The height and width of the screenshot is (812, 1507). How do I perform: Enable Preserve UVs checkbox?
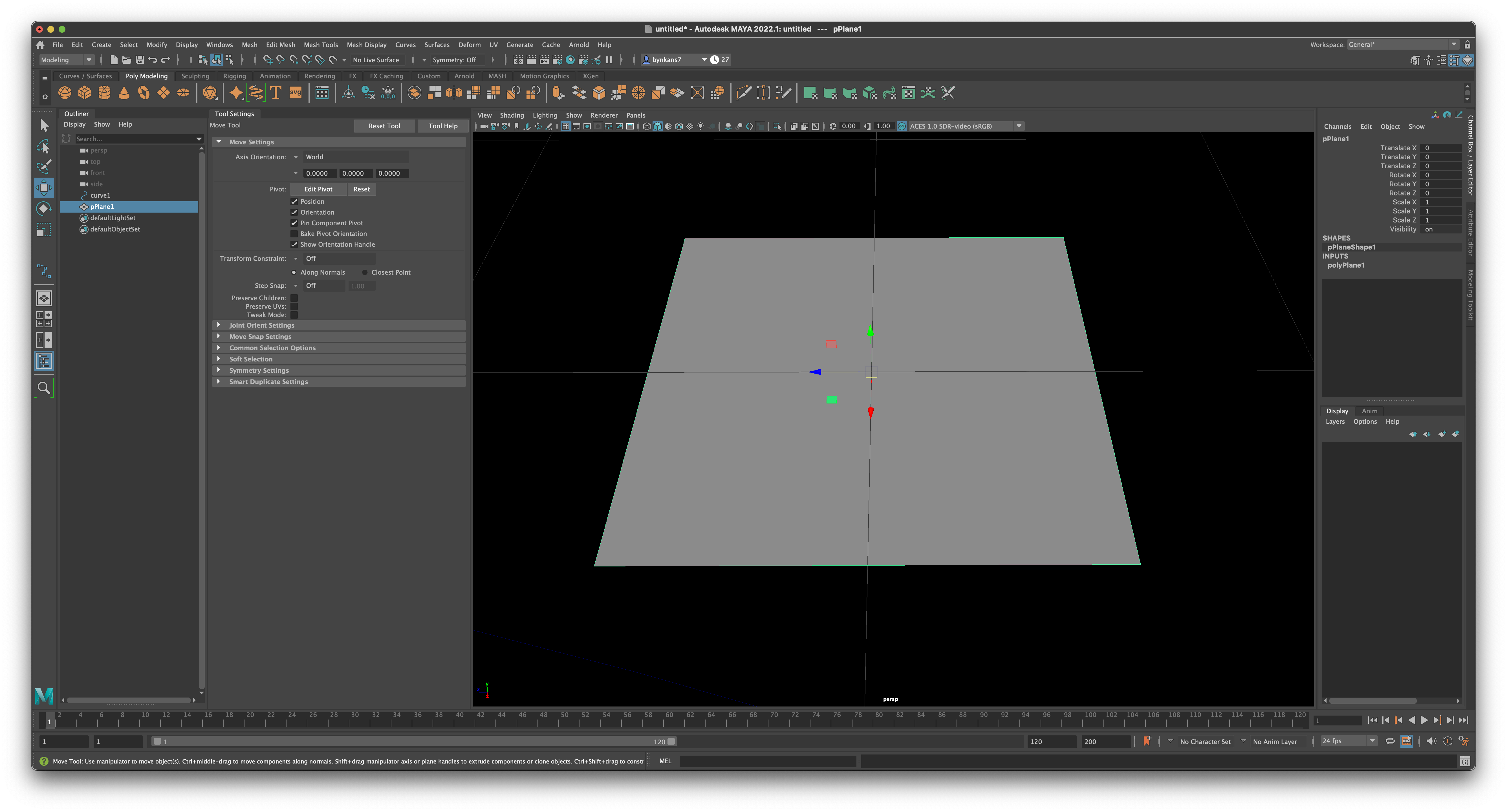[x=294, y=306]
